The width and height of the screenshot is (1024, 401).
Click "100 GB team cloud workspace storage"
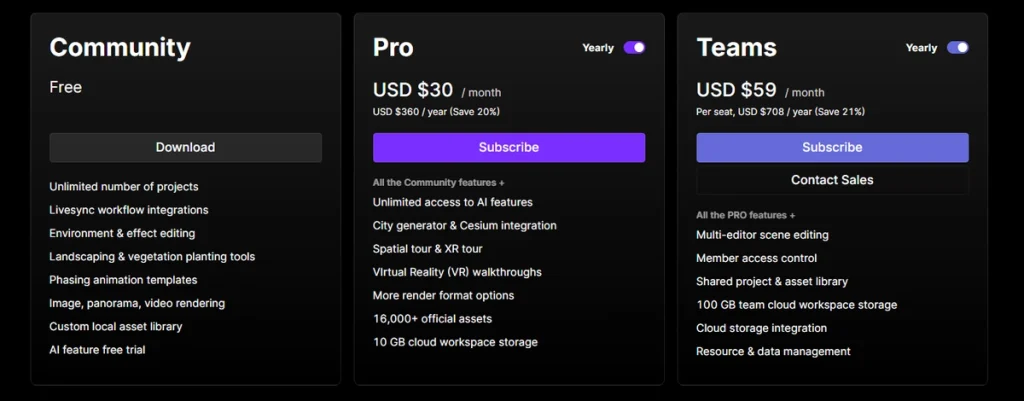(797, 305)
